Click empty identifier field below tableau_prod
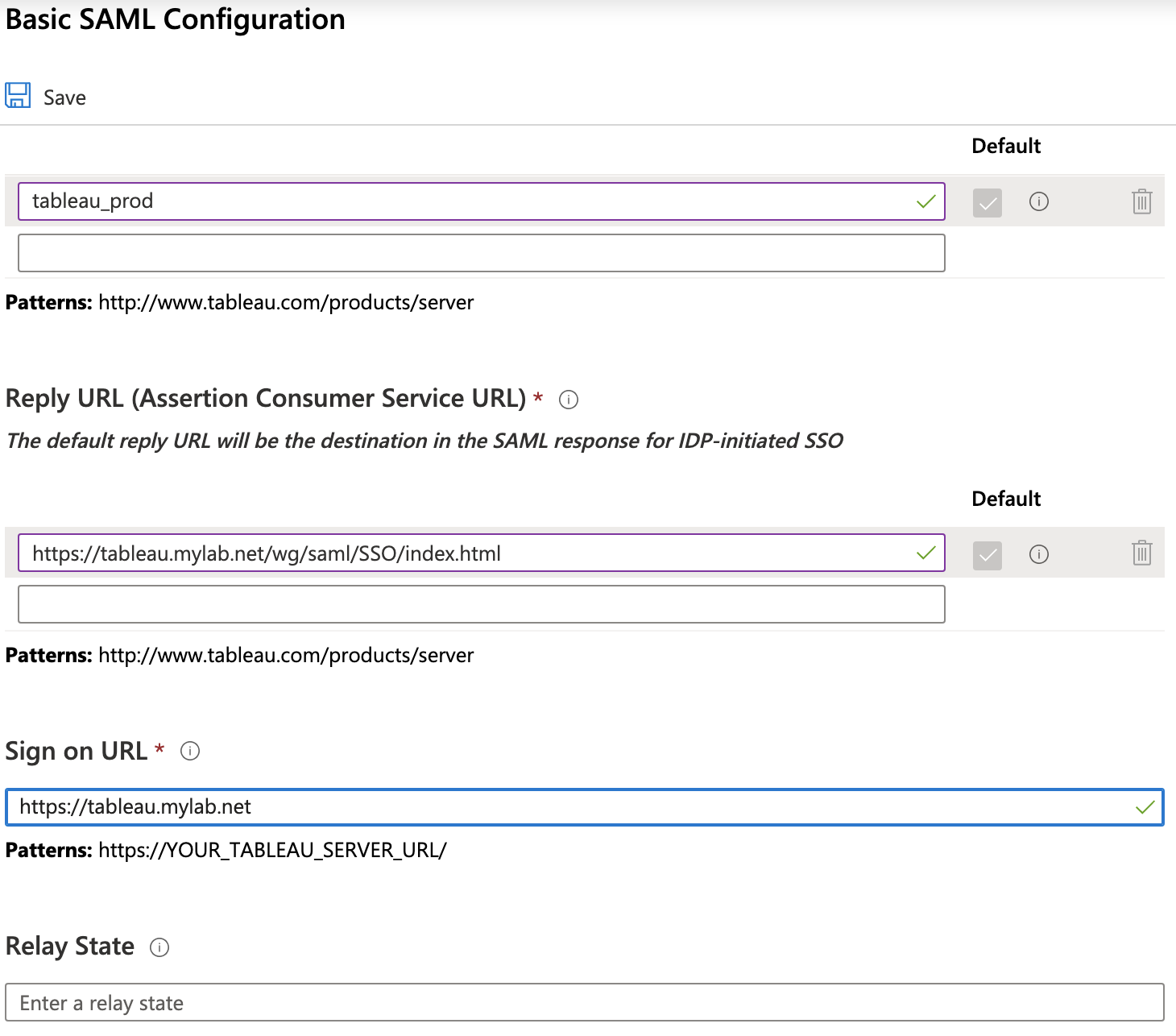1176x1036 pixels. (481, 253)
